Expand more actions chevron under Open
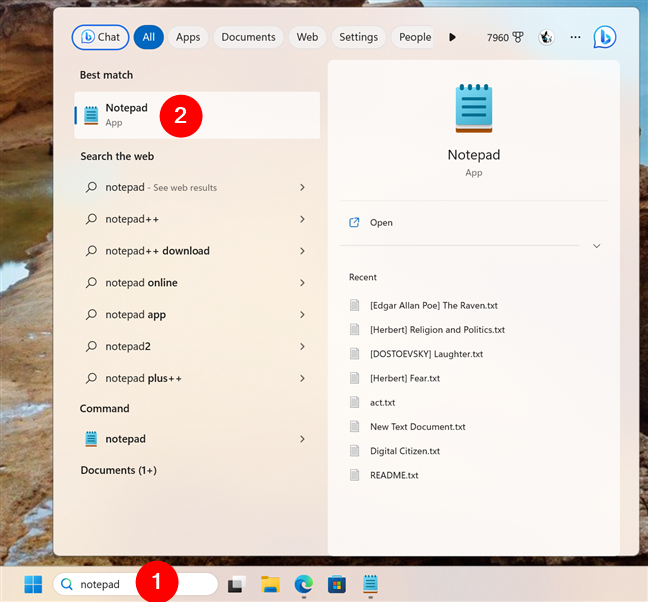648x602 pixels. click(x=596, y=246)
